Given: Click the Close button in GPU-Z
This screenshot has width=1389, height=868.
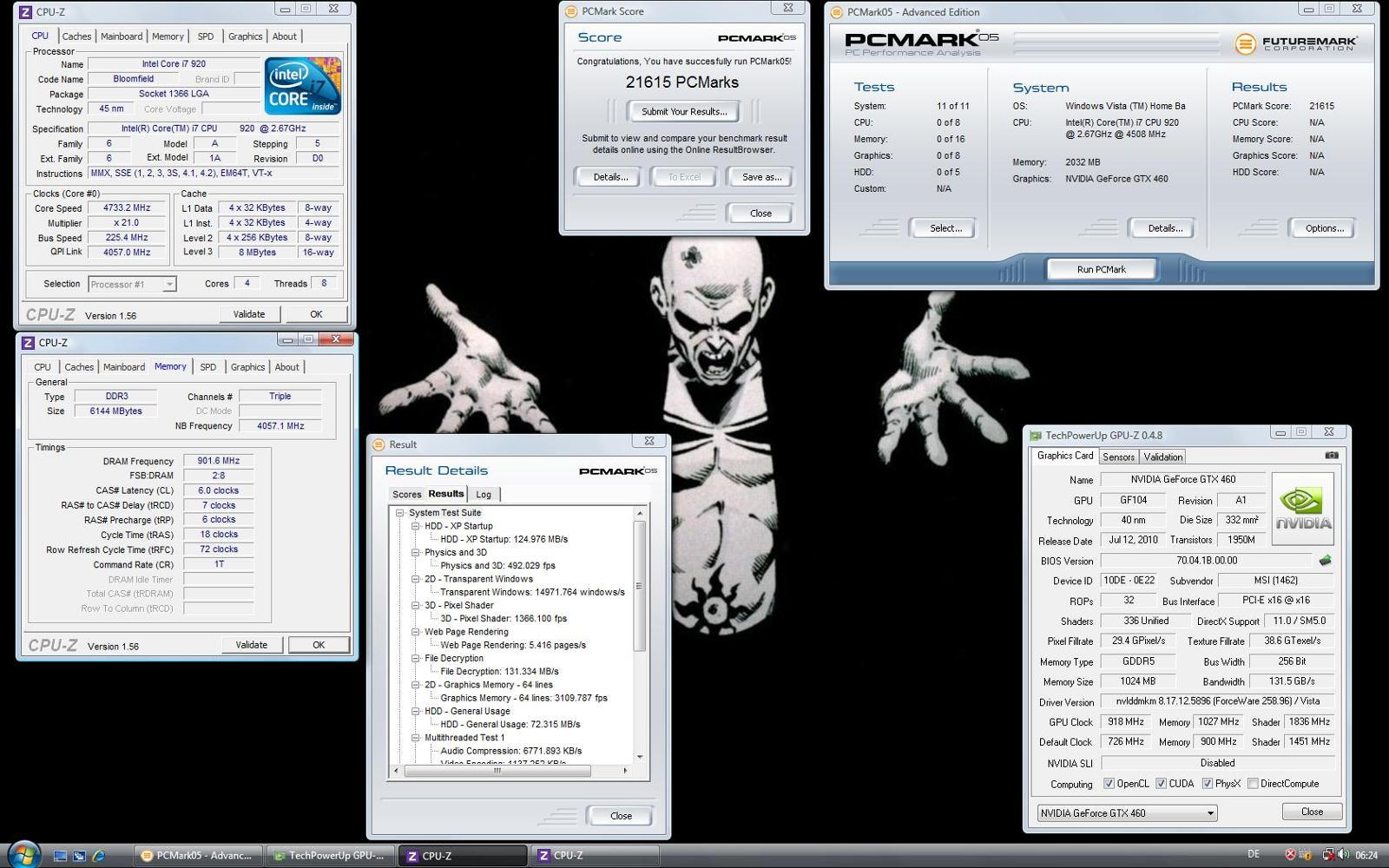Looking at the screenshot, I should [x=1312, y=812].
